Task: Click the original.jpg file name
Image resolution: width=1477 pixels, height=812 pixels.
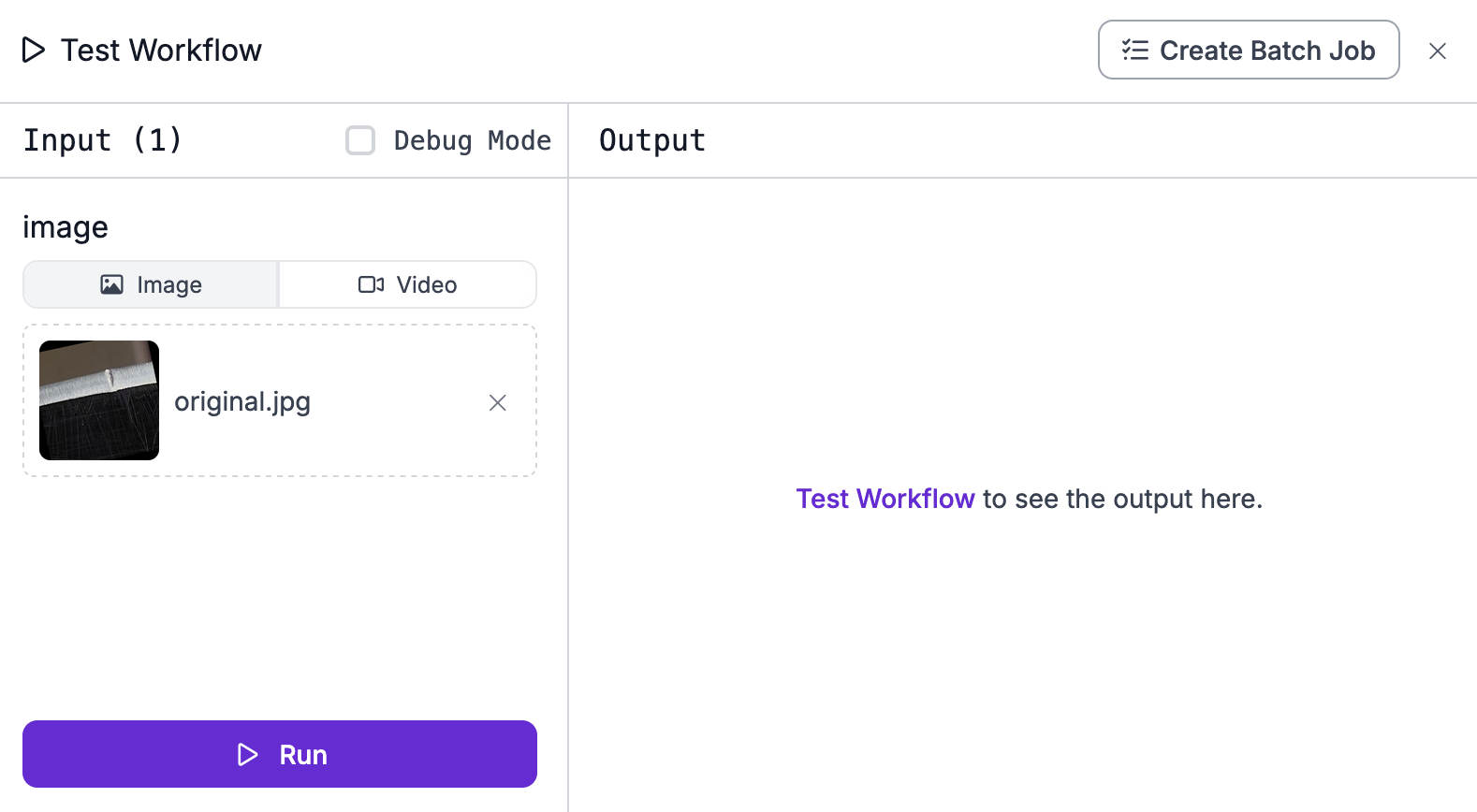Action: pyautogui.click(x=242, y=401)
